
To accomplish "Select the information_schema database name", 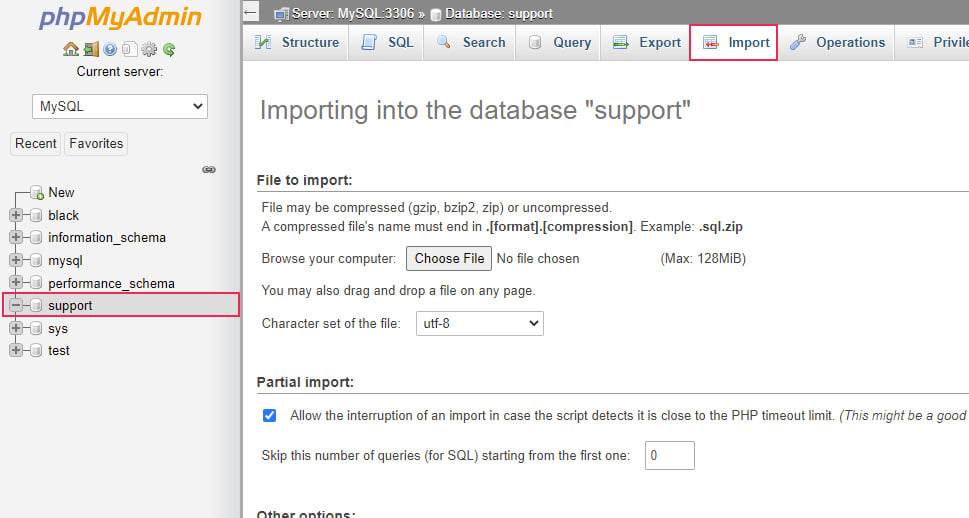I will (x=107, y=237).
